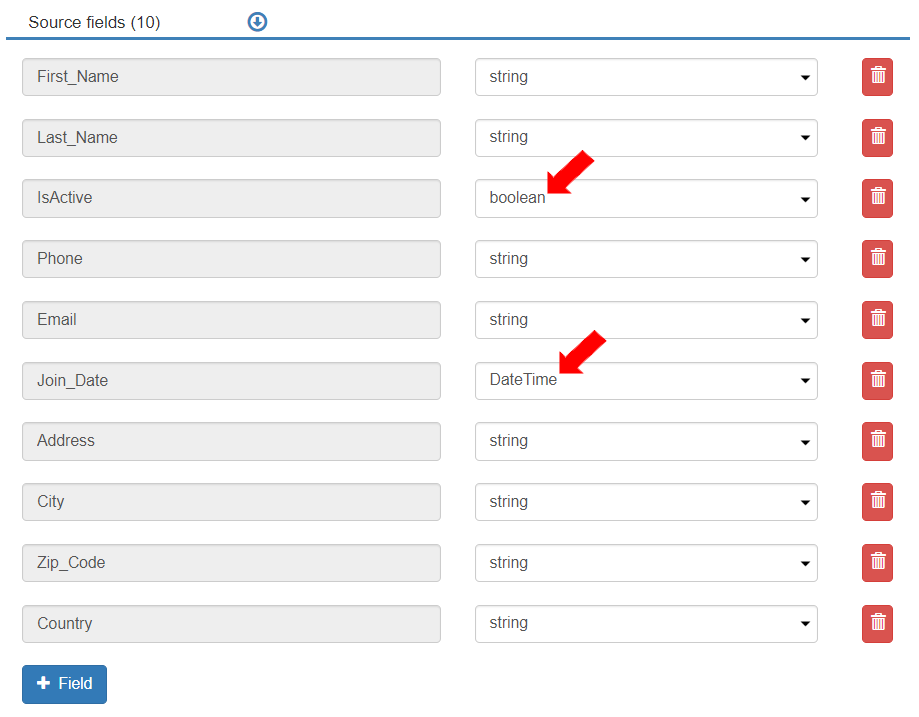Delete the Join_Date source field

coord(877,380)
